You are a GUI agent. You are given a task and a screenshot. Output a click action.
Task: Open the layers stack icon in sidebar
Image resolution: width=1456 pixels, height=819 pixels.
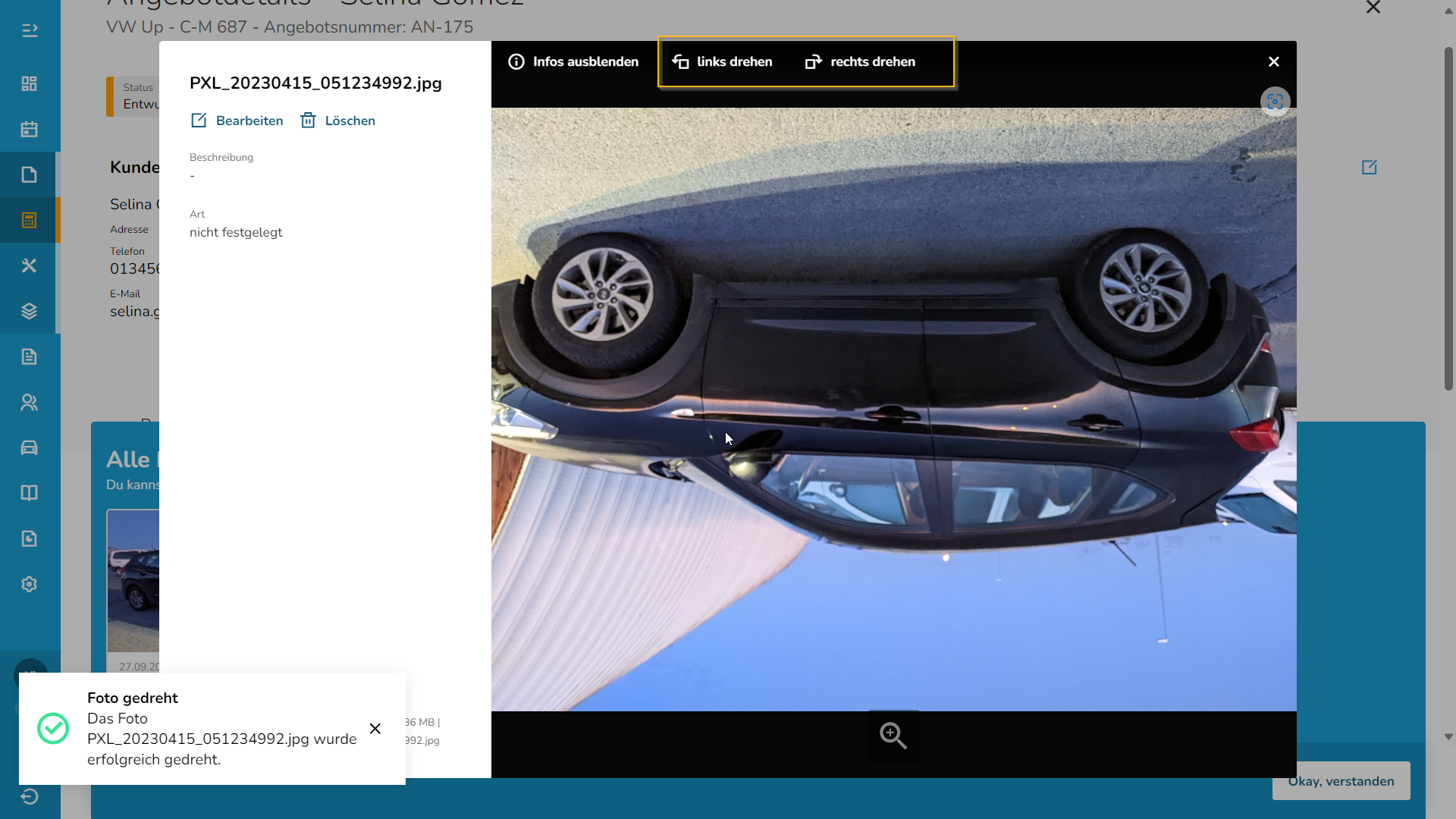30,311
